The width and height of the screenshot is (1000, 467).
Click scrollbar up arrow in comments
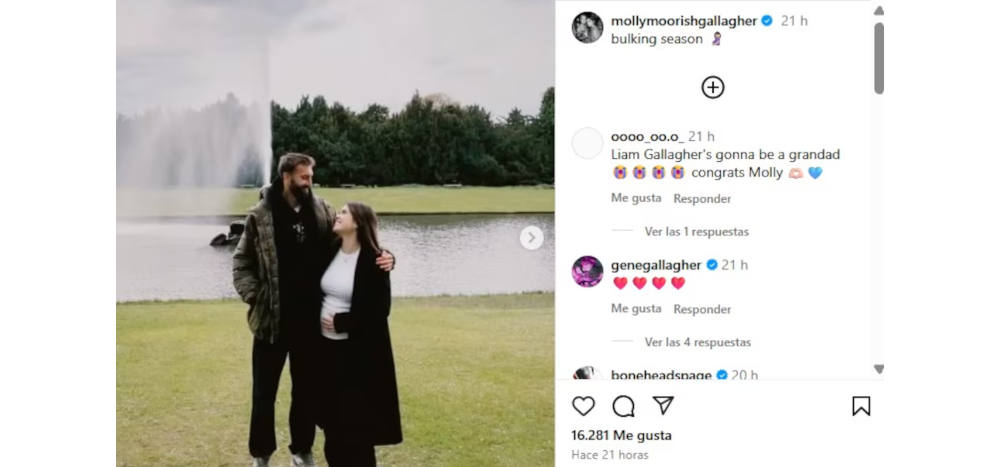tap(879, 11)
